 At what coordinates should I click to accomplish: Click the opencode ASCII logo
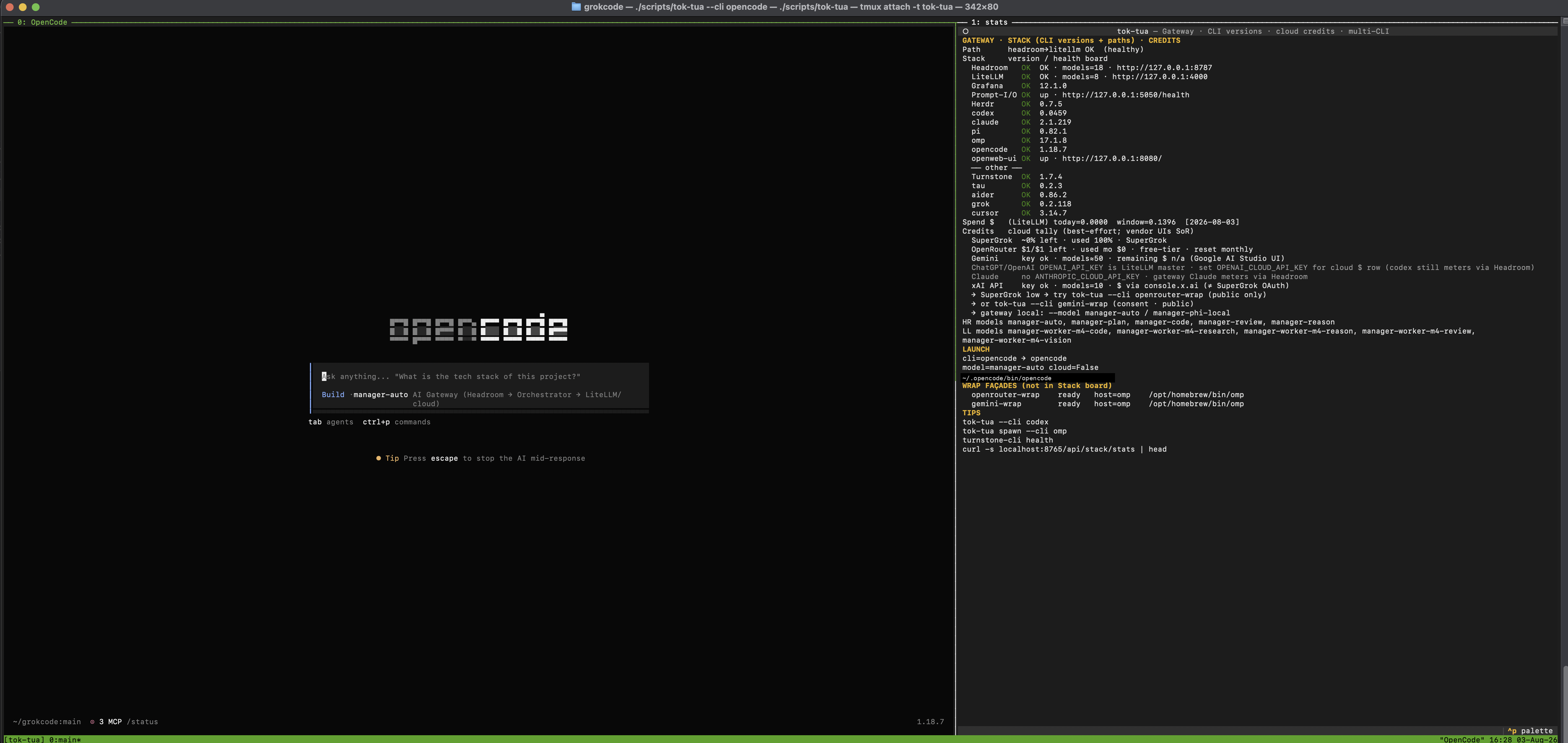478,328
